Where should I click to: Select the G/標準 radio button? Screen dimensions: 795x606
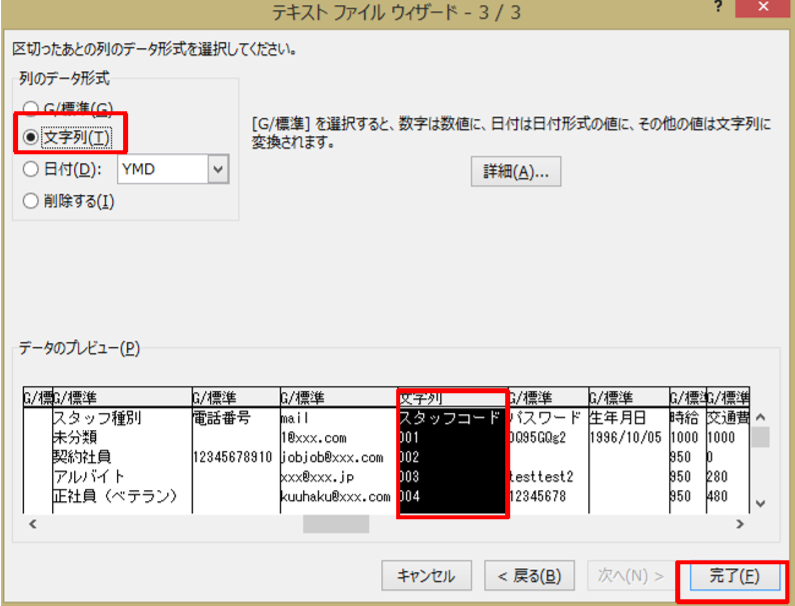coord(31,108)
